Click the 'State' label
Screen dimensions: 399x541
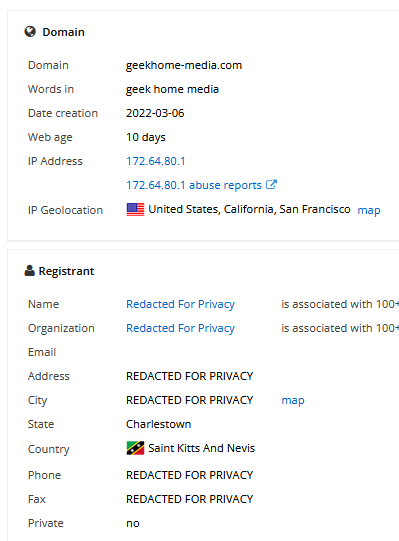click(x=41, y=424)
